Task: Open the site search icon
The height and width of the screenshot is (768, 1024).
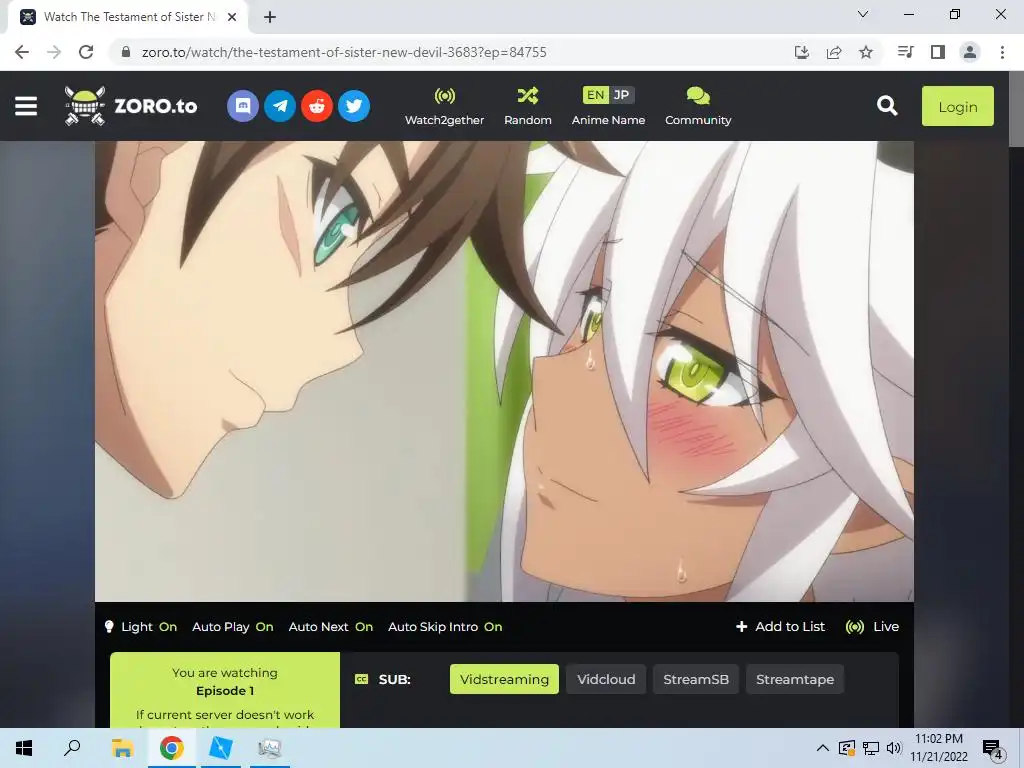Action: click(x=887, y=106)
